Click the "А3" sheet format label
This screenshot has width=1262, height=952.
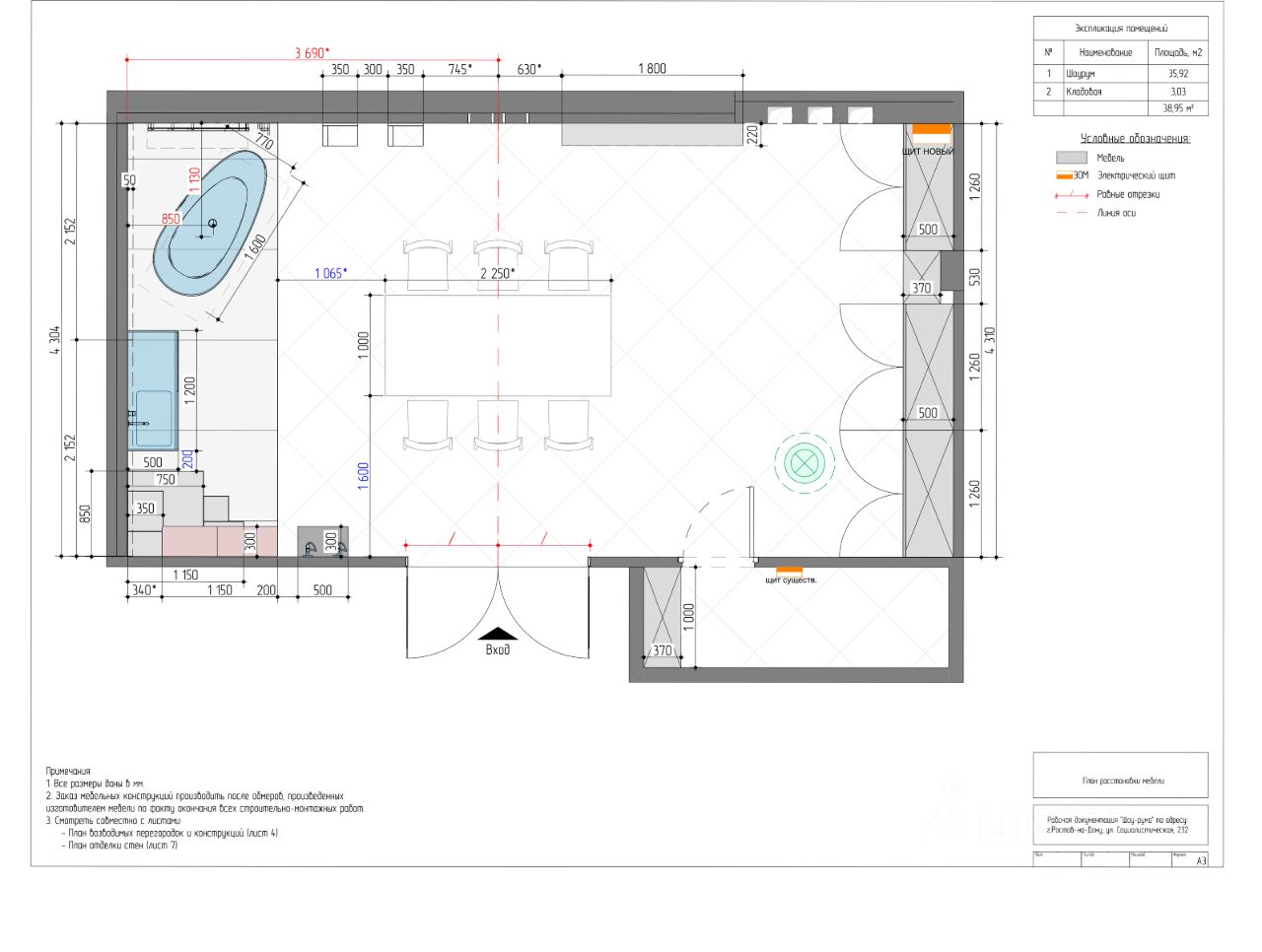pos(1201,860)
